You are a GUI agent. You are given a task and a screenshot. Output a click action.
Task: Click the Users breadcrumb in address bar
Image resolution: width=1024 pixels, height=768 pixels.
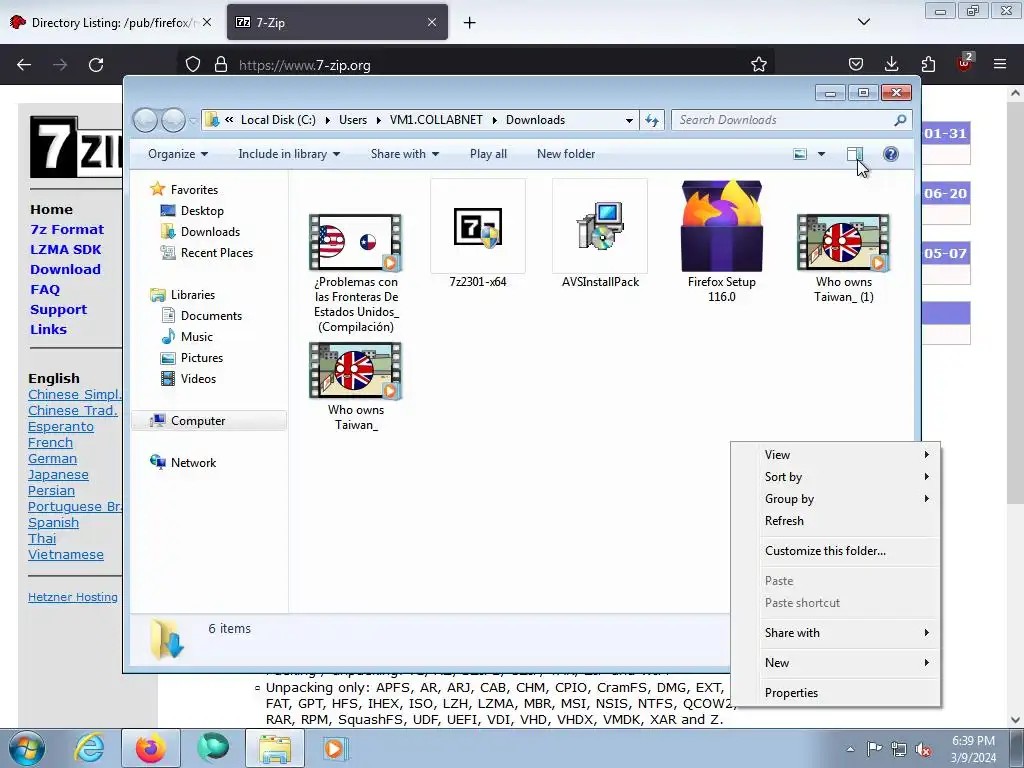pos(353,120)
